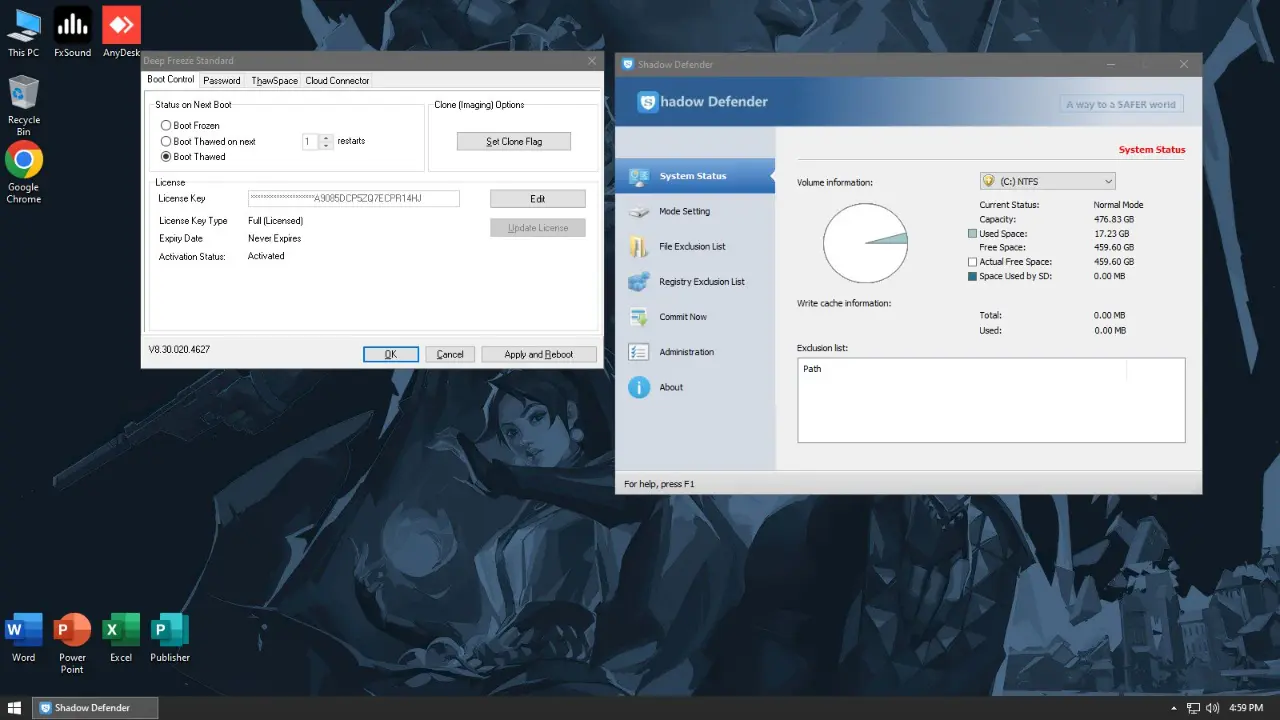Increase restarts count spinner up arrow
This screenshot has width=1280, height=720.
(326, 138)
